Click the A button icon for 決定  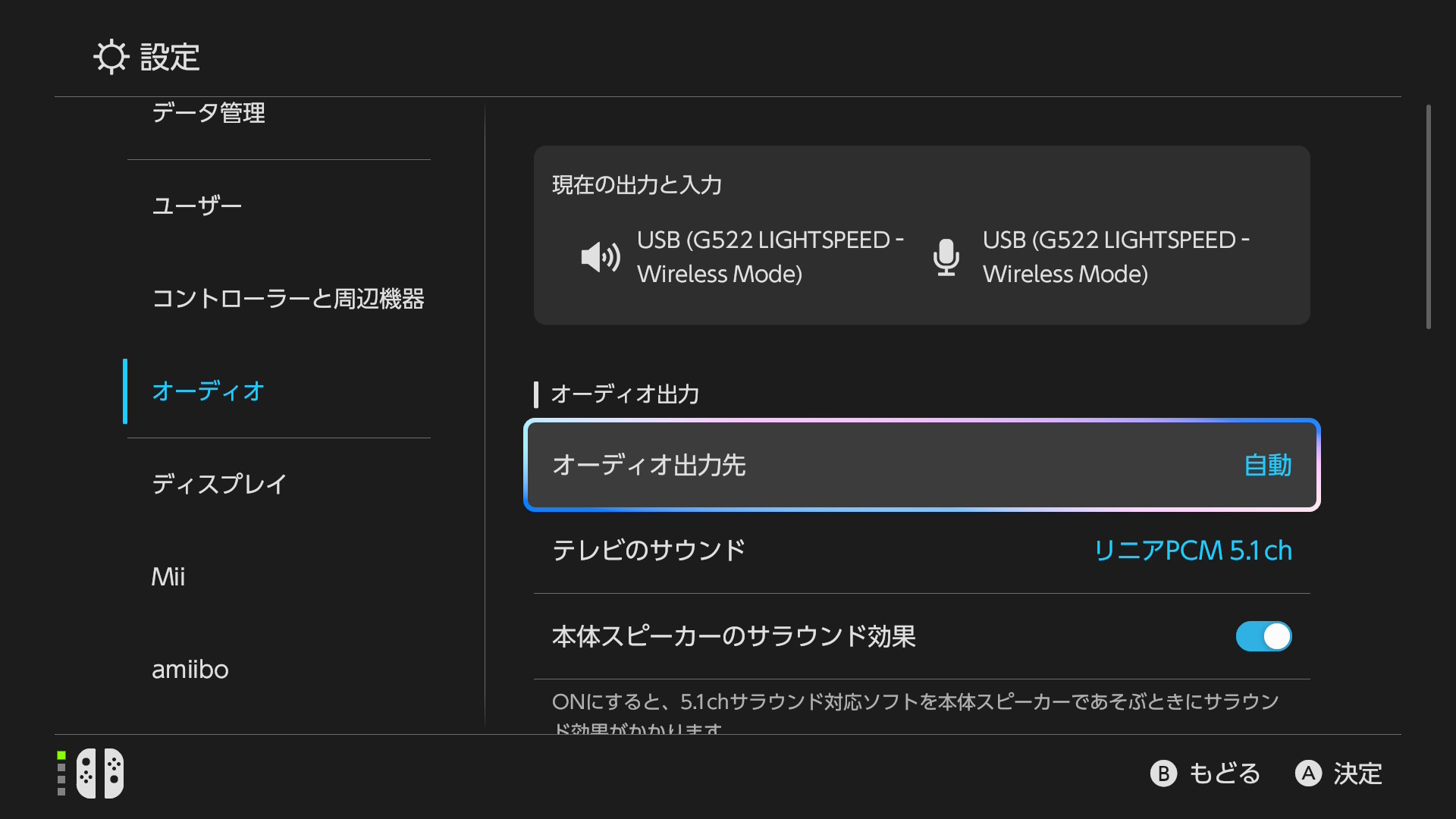point(1308,773)
